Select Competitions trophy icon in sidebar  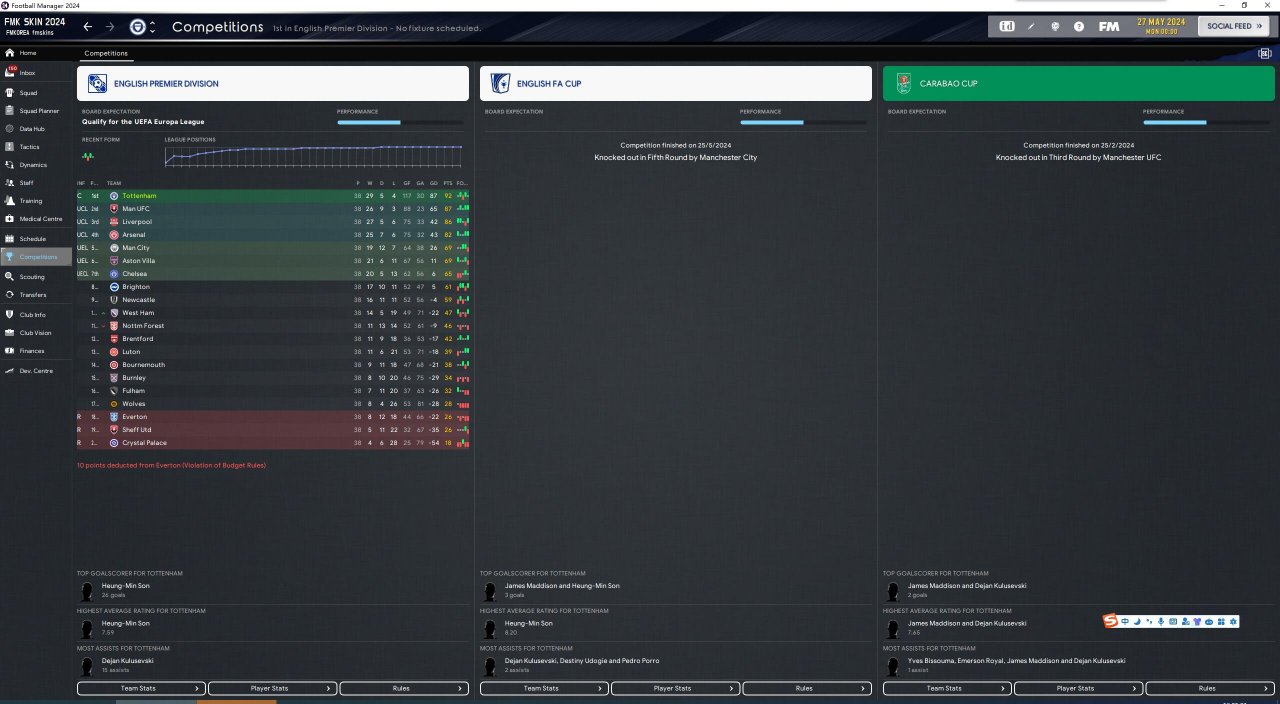(10, 257)
